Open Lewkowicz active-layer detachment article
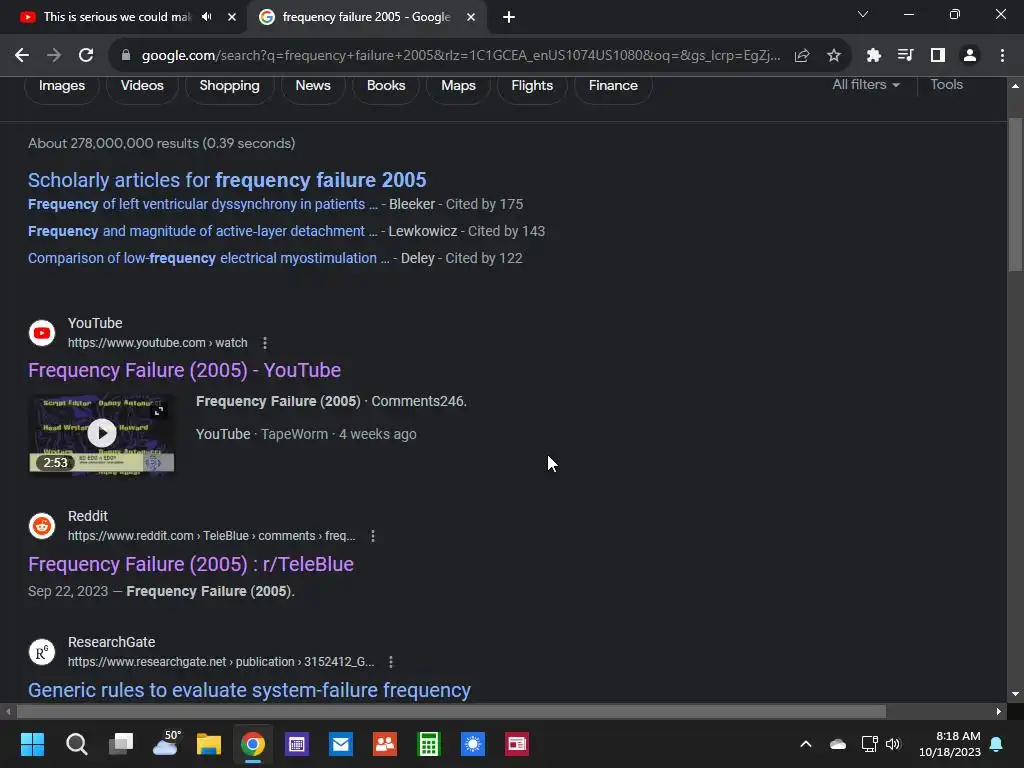This screenshot has height=768, width=1024. 203,231
